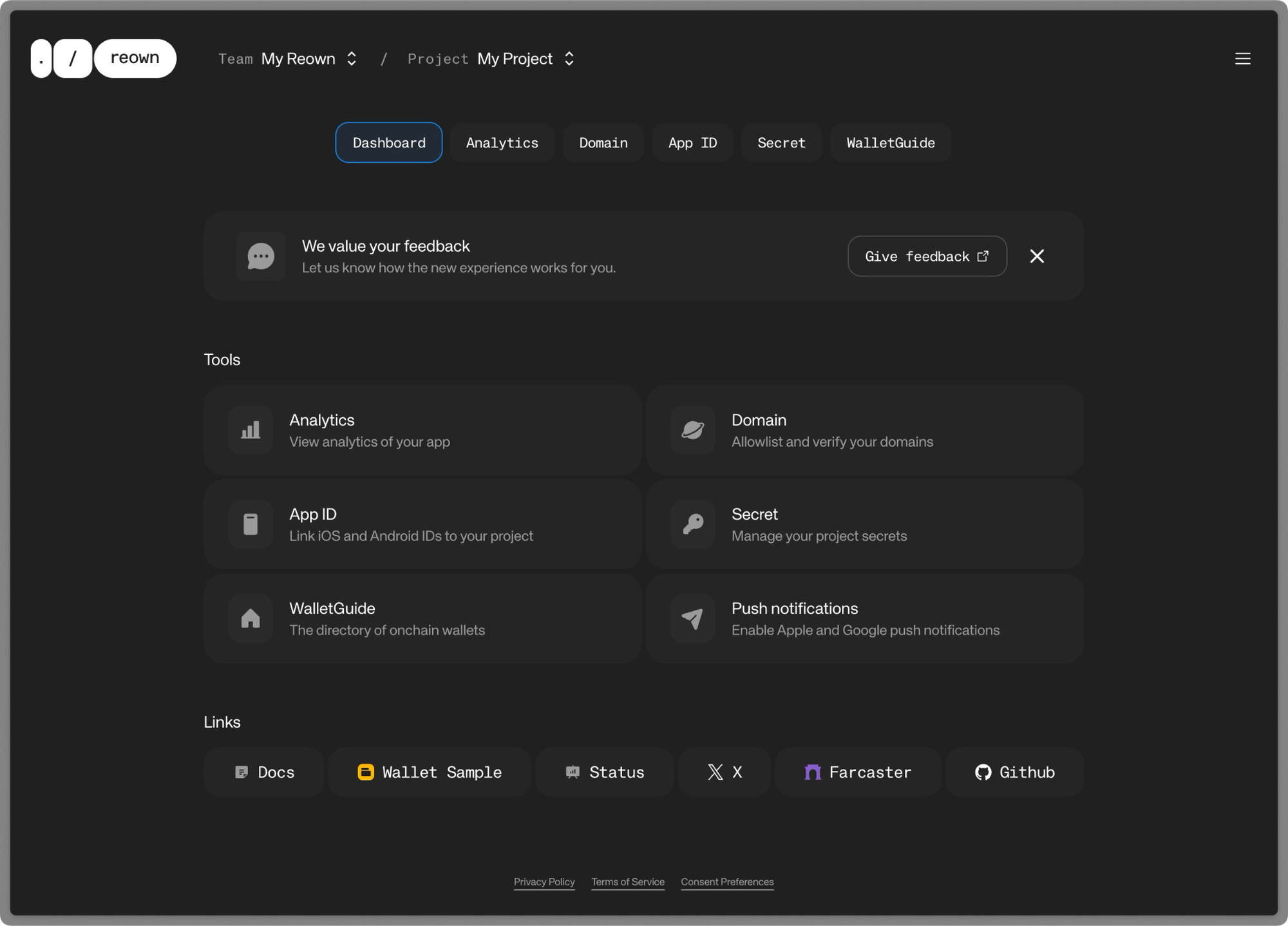Open the Secret tab

781,142
